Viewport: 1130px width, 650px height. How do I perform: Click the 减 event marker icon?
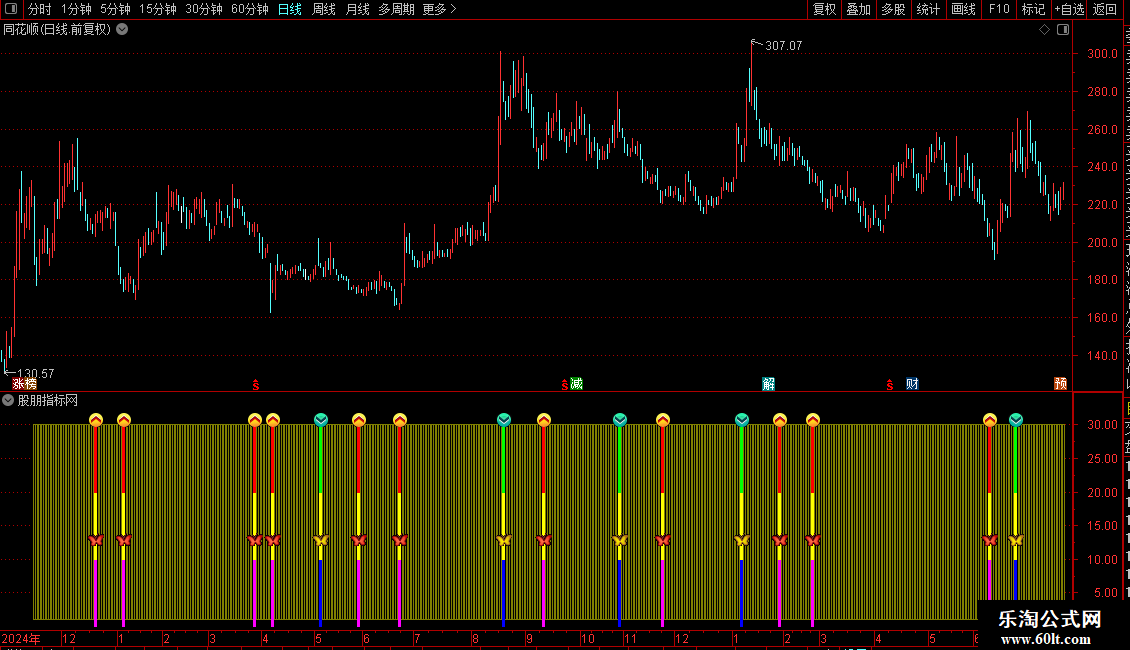tap(577, 383)
